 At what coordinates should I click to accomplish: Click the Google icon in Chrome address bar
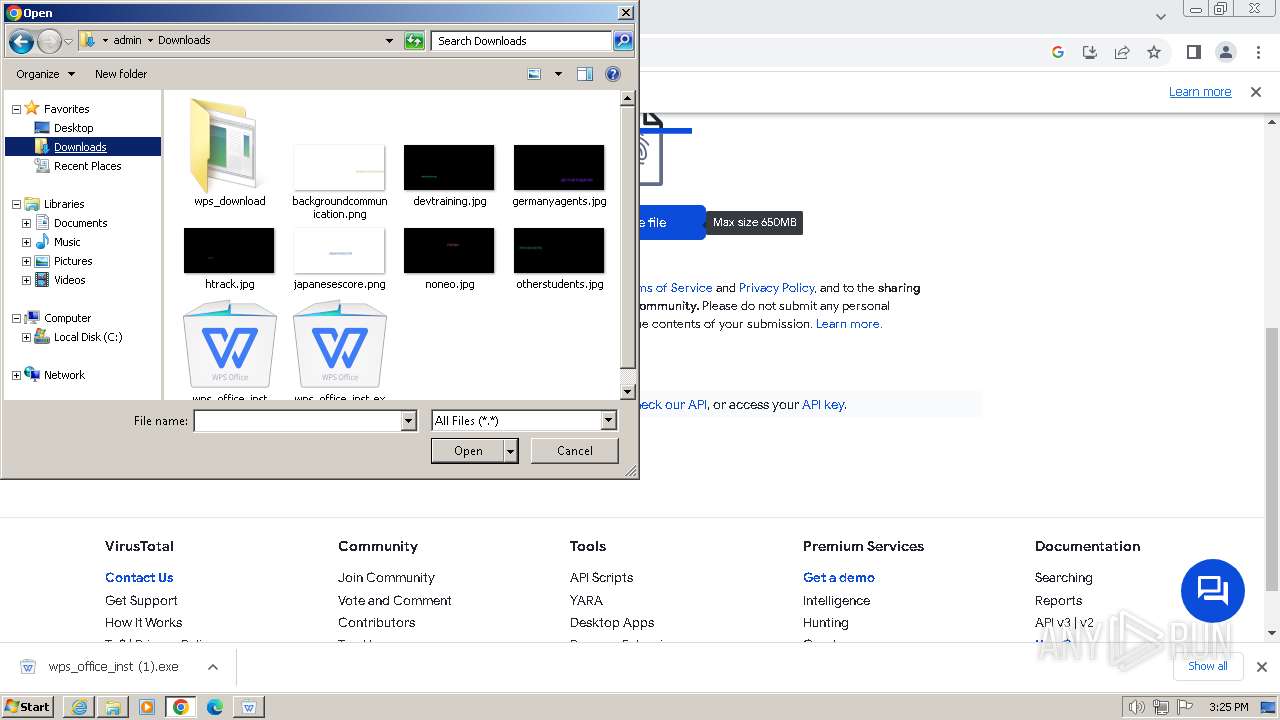[x=1058, y=52]
